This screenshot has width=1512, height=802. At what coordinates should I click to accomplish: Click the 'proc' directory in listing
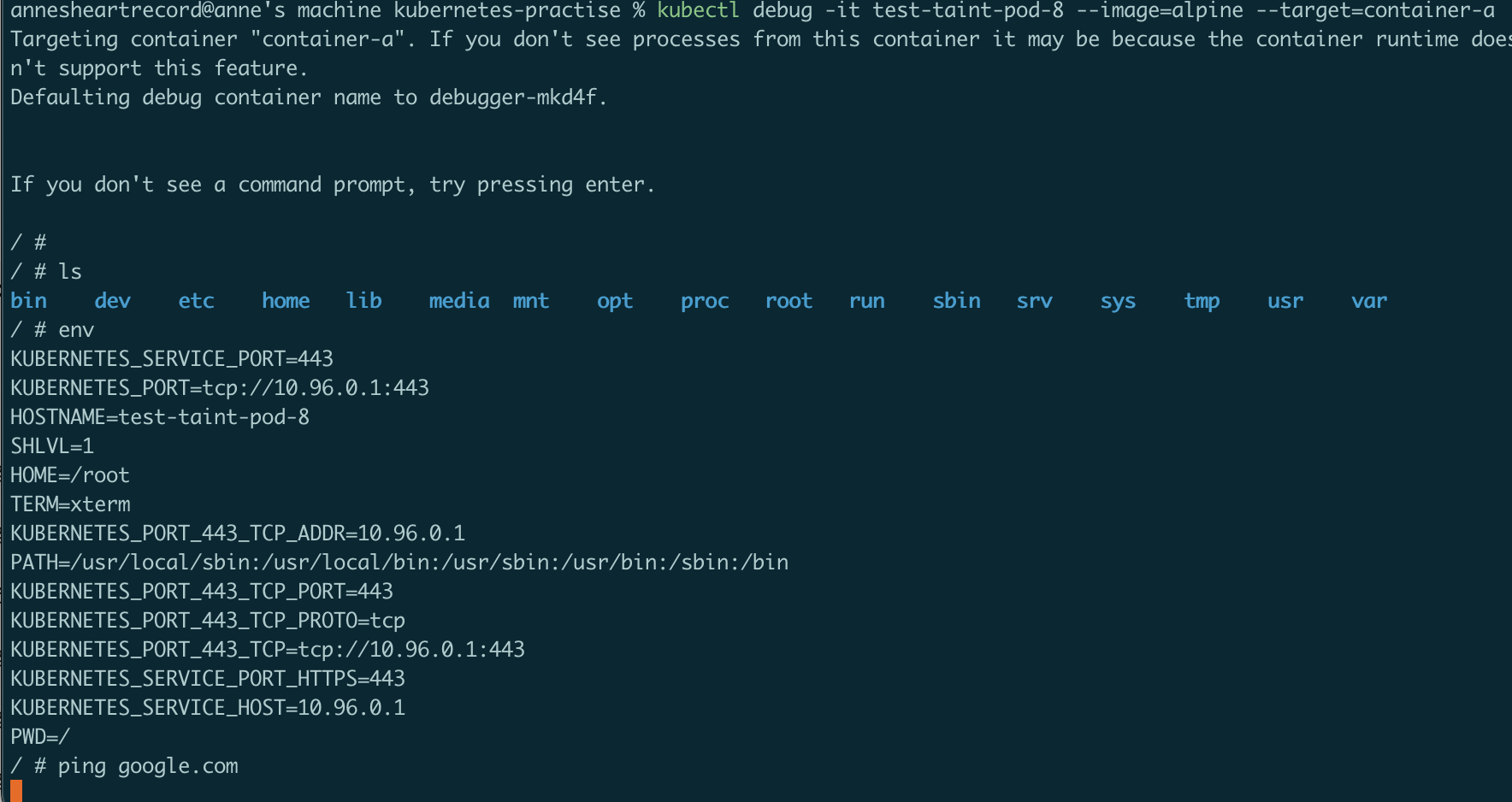705,301
